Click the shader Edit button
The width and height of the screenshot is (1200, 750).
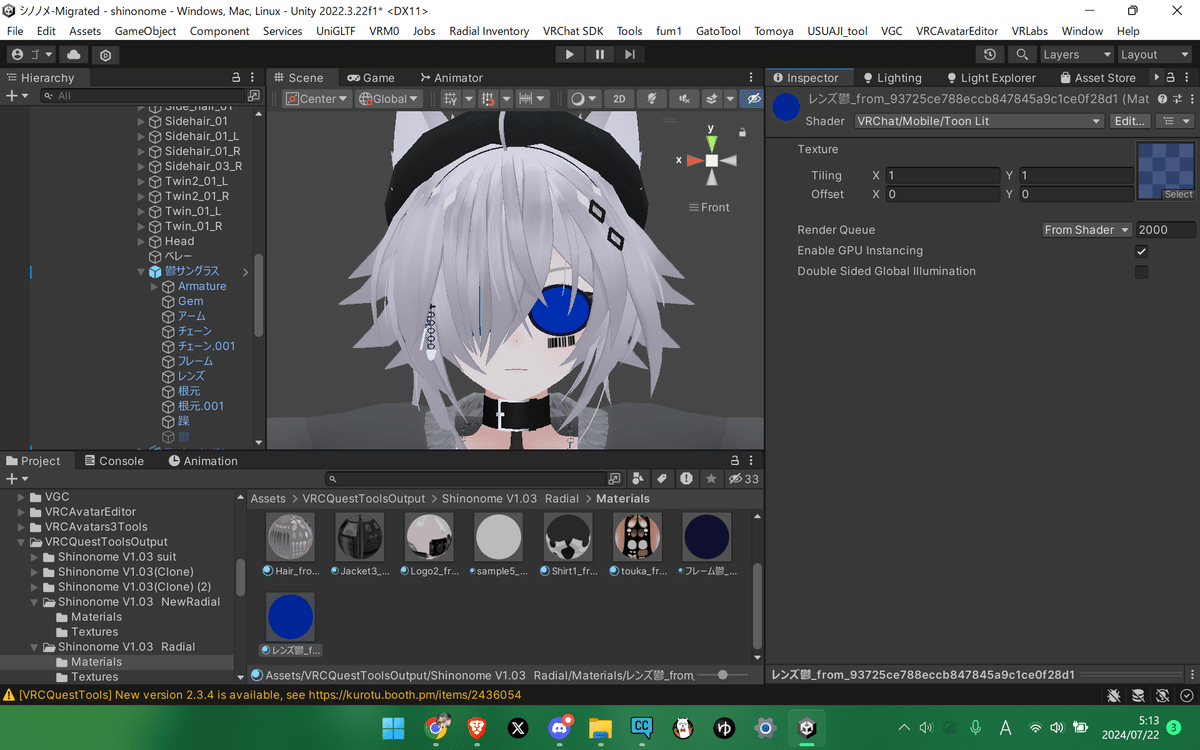pyautogui.click(x=1131, y=121)
